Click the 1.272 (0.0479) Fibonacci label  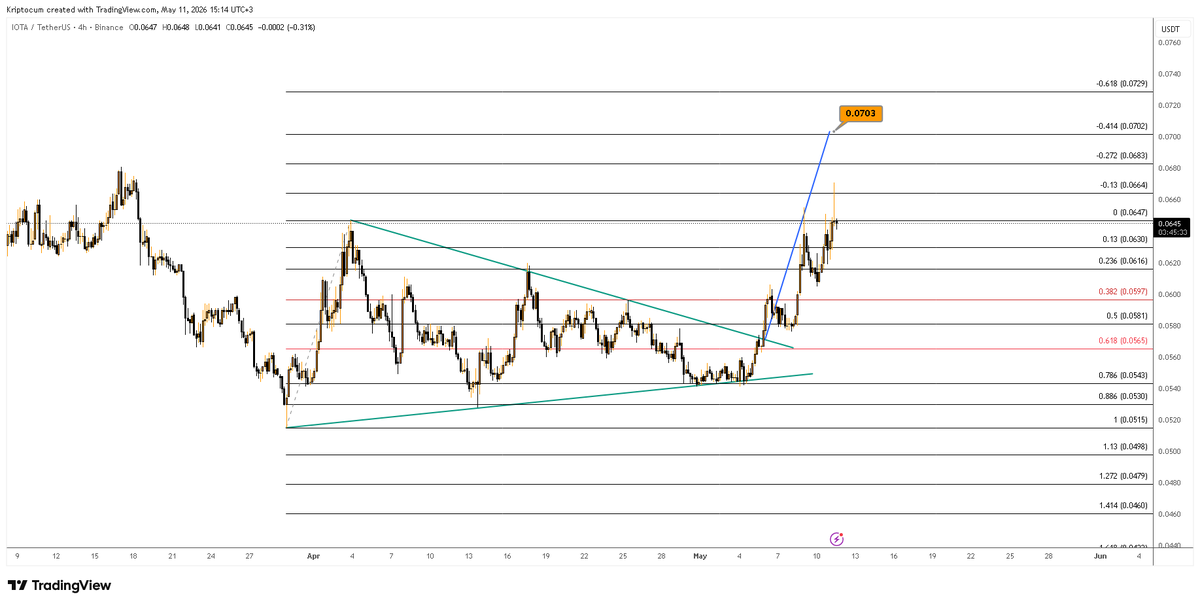point(1123,477)
